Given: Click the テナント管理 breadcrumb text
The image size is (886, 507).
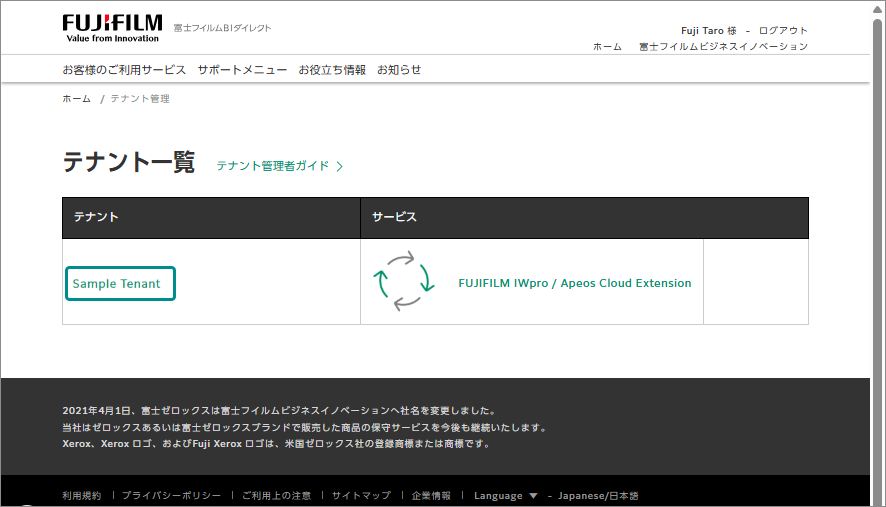Looking at the screenshot, I should pyautogui.click(x=140, y=99).
